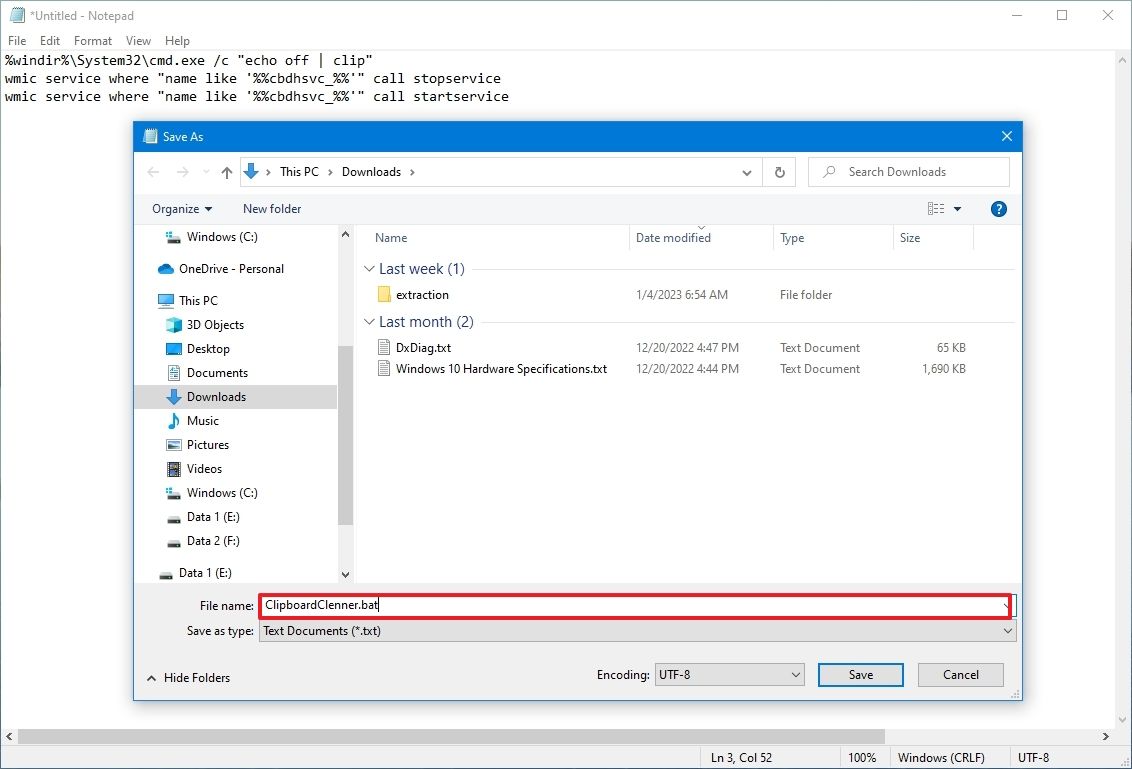Image resolution: width=1132 pixels, height=769 pixels.
Task: Open the Format menu in Notepad
Action: pyautogui.click(x=92, y=40)
